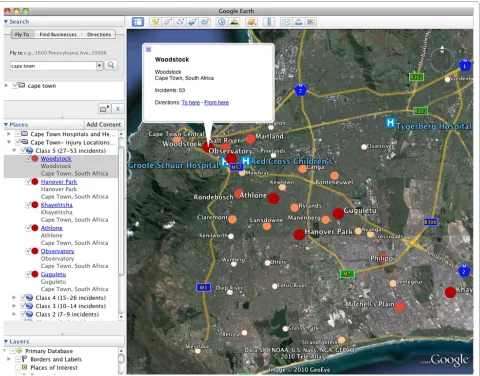
Task: Switch to Find Businesses tab
Action: [58, 34]
